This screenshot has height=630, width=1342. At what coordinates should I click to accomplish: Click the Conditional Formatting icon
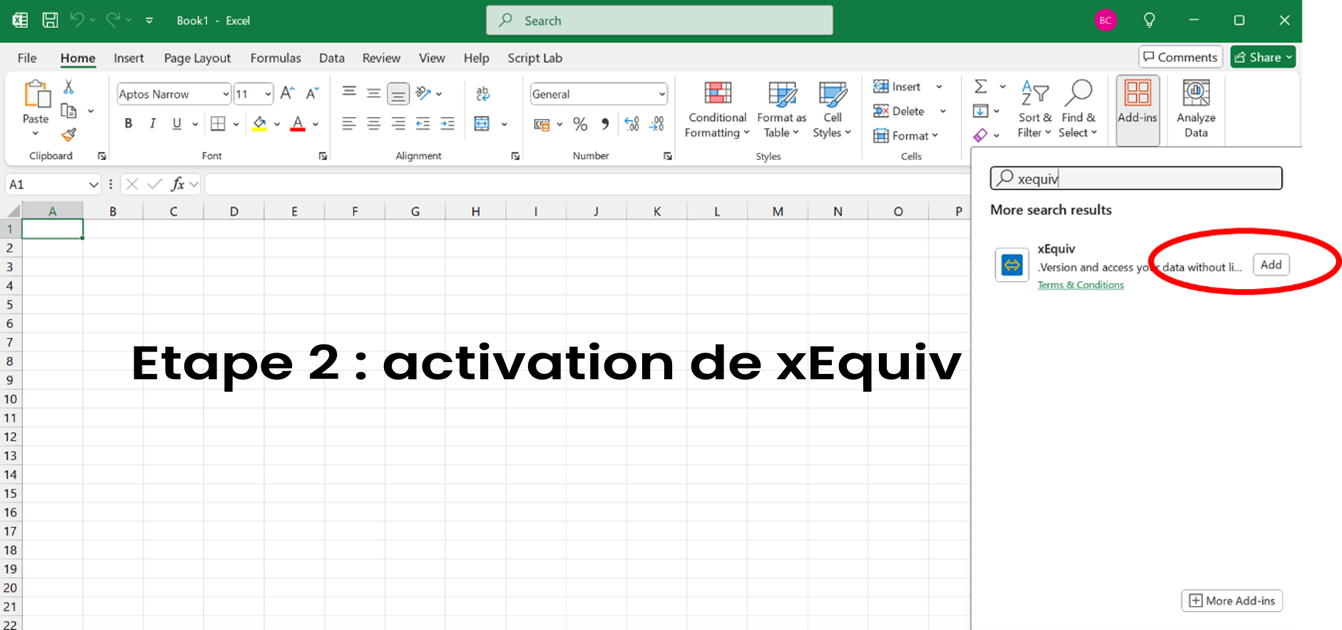(717, 95)
